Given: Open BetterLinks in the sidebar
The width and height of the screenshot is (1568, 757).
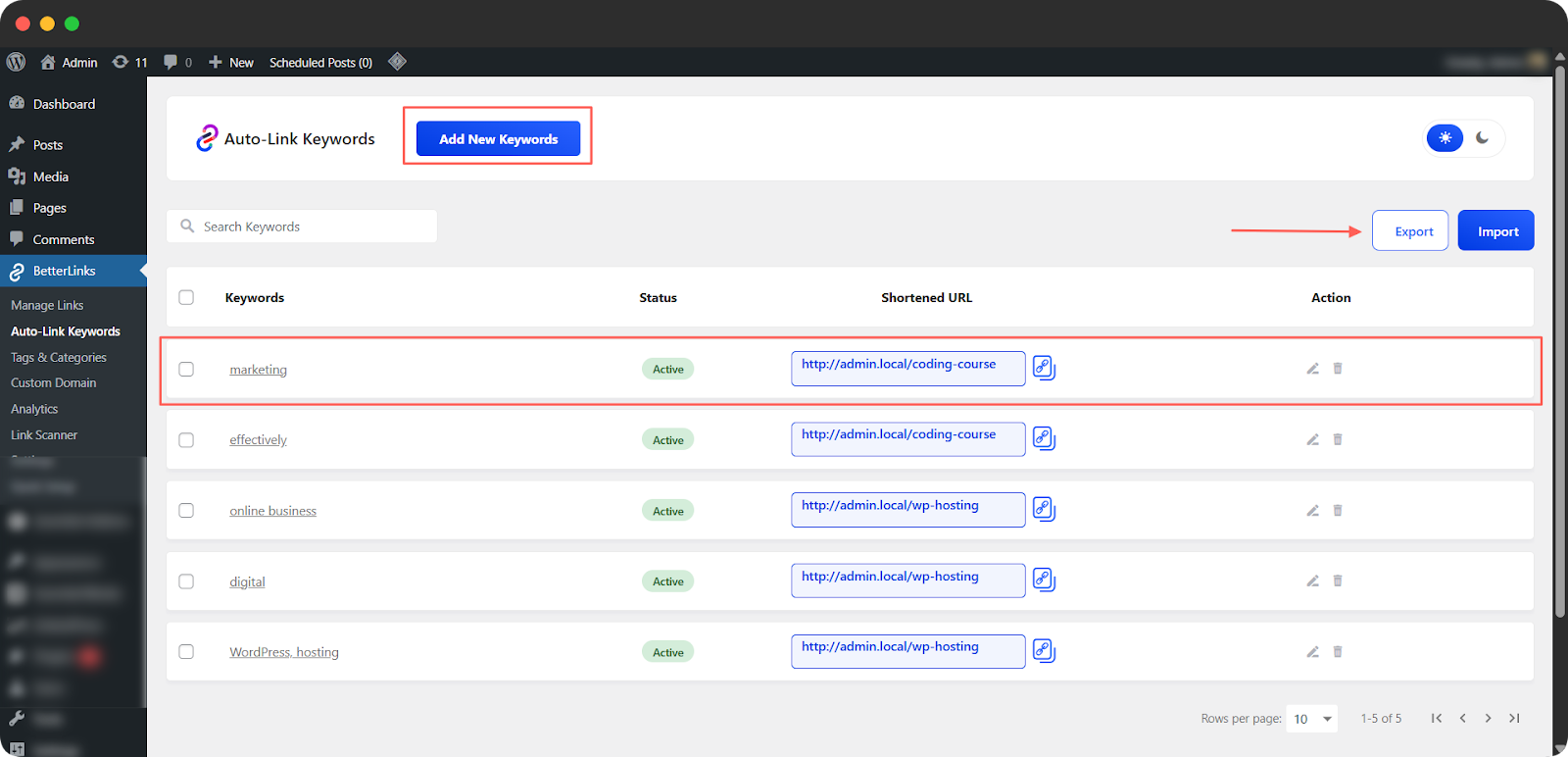Looking at the screenshot, I should (73, 271).
